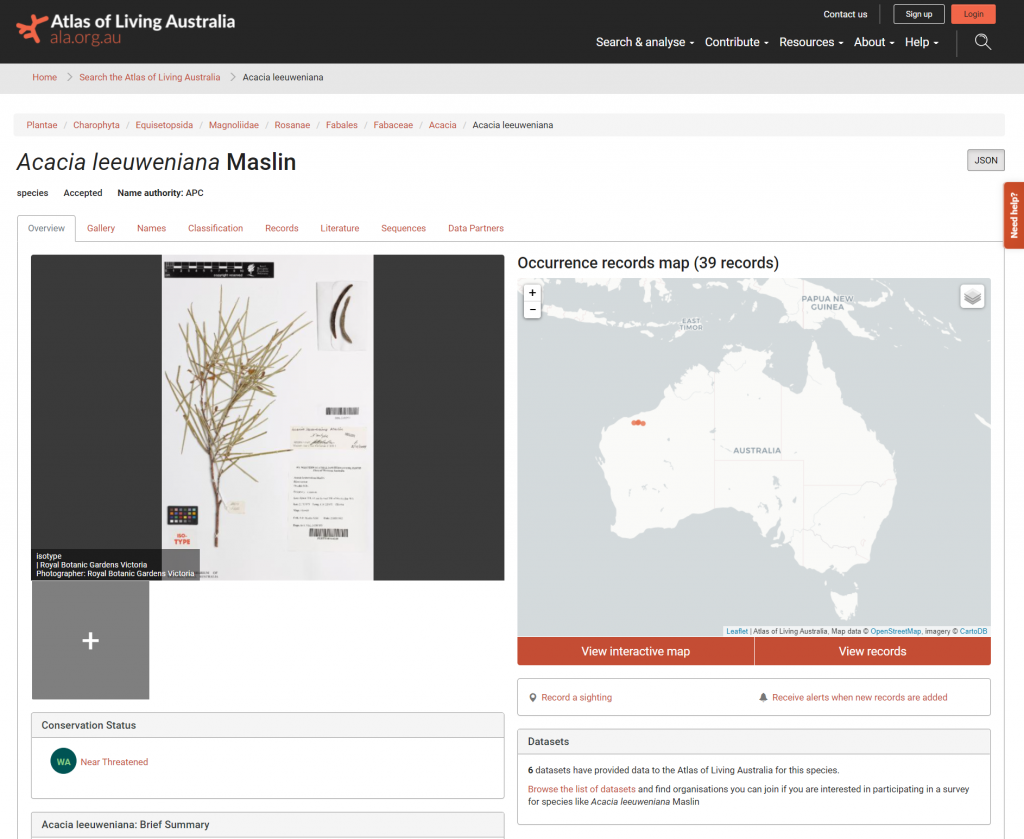Open the isotype specimen image

(x=267, y=417)
